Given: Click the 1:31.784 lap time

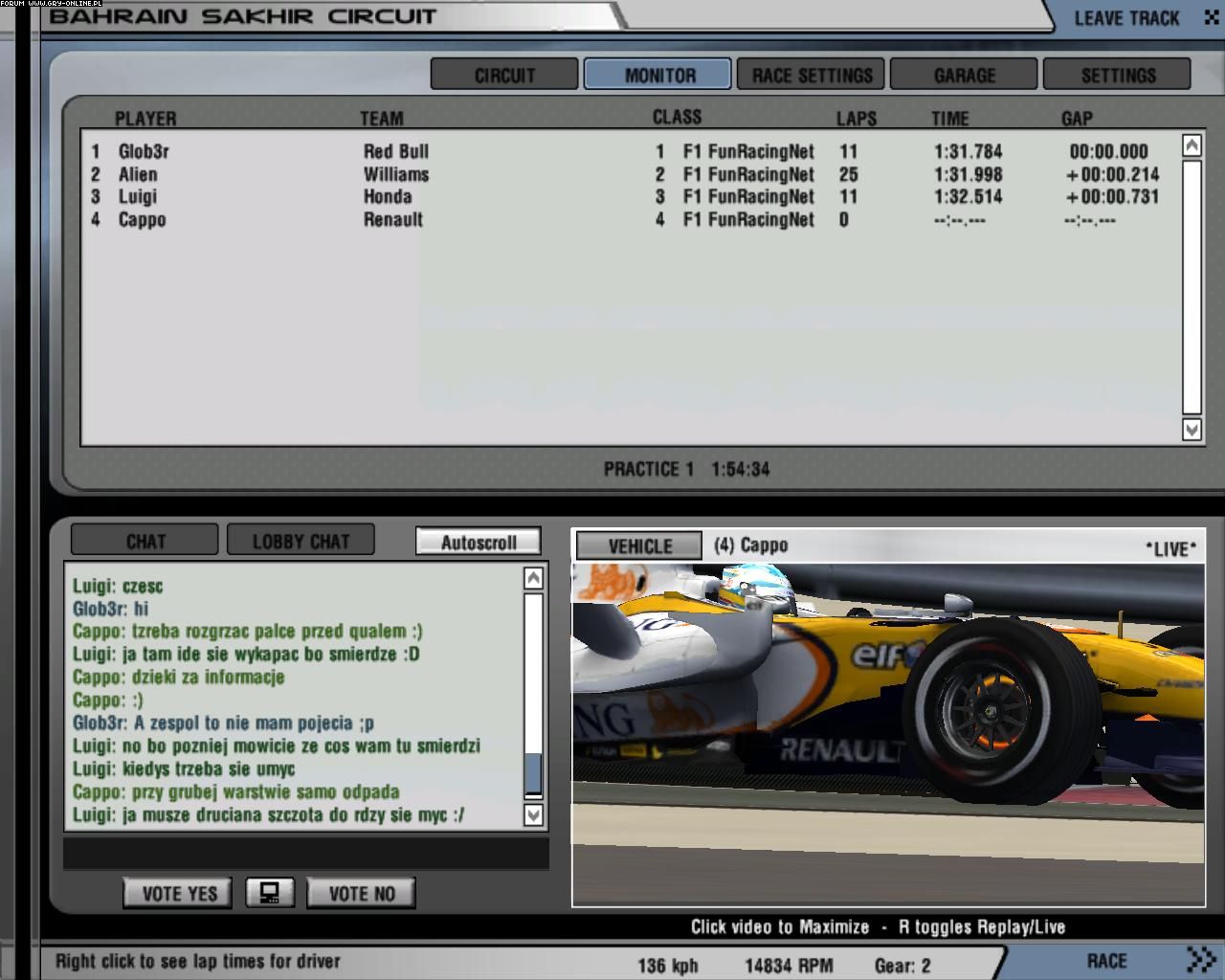Looking at the screenshot, I should pyautogui.click(x=969, y=151).
